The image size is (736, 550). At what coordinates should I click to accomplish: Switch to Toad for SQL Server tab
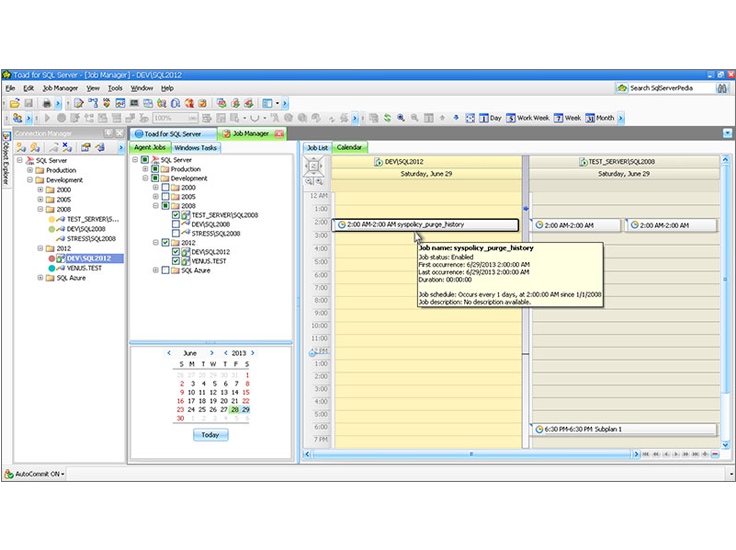tap(173, 134)
